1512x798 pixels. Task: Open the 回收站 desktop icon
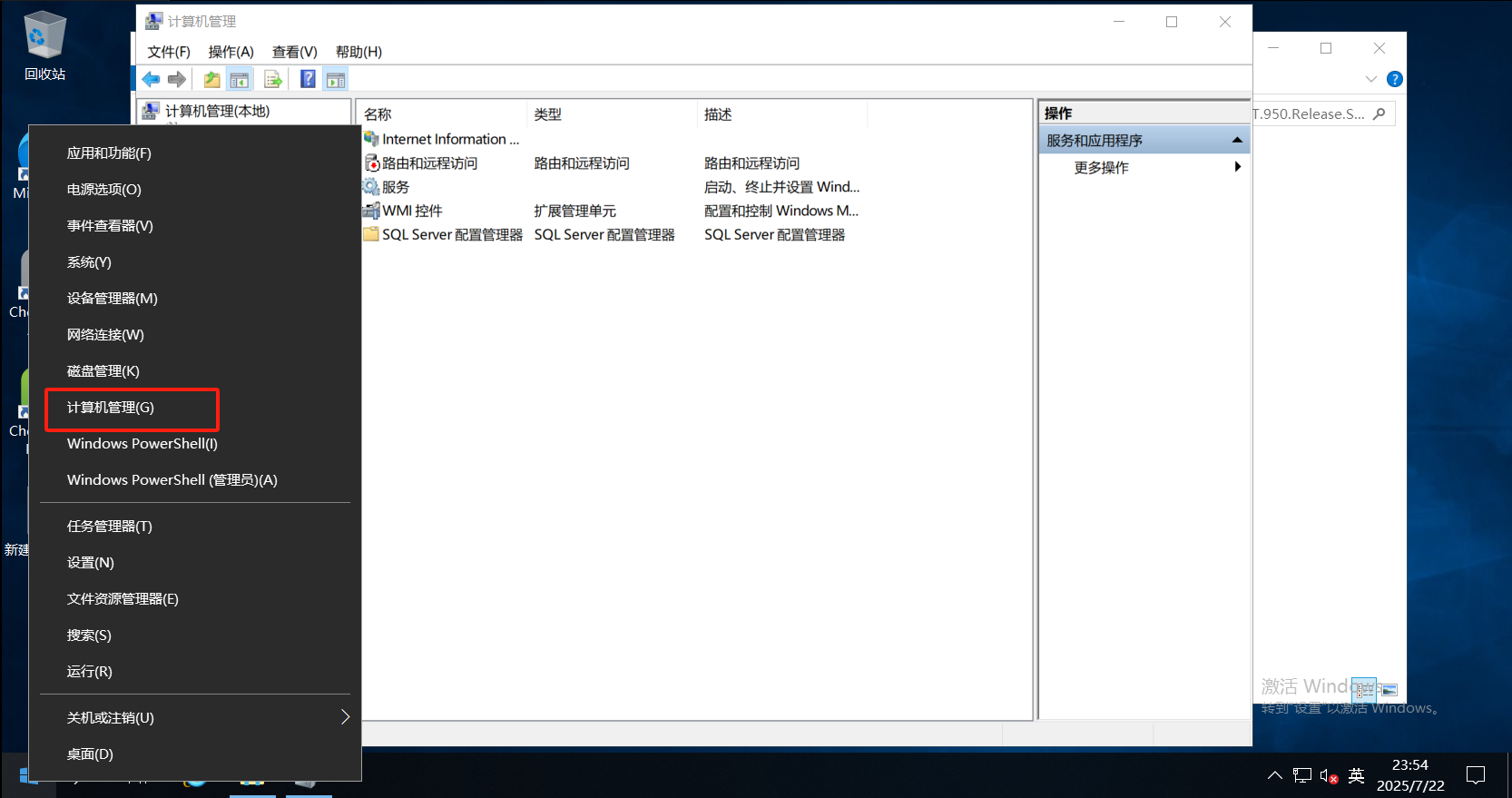(44, 45)
